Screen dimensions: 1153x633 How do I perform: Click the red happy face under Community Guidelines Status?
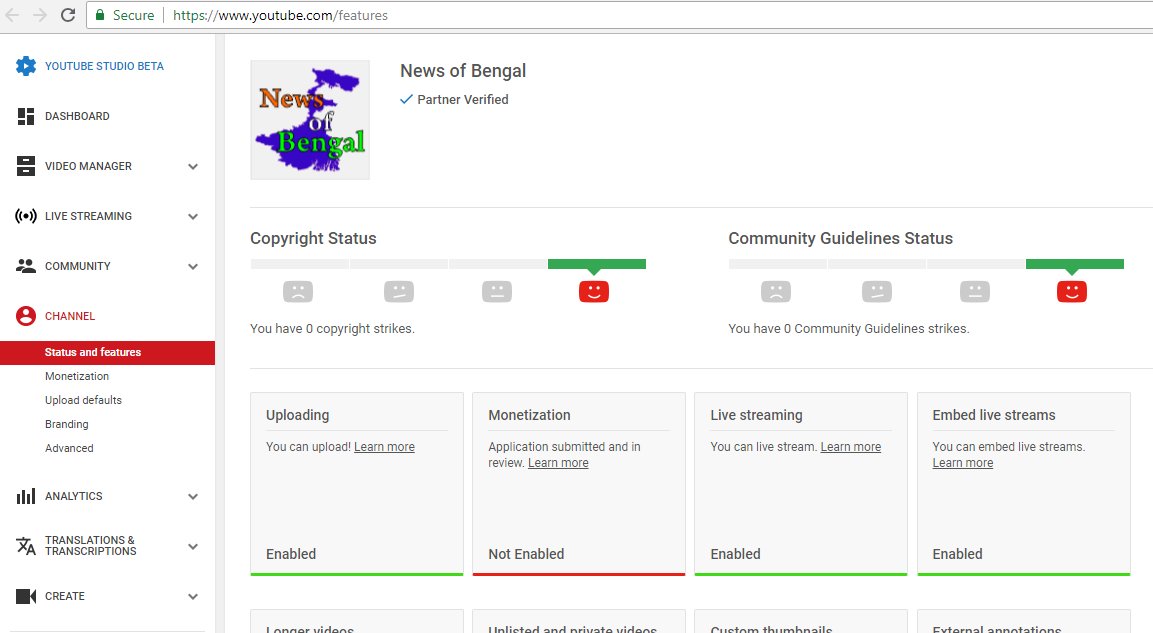pos(1071,292)
